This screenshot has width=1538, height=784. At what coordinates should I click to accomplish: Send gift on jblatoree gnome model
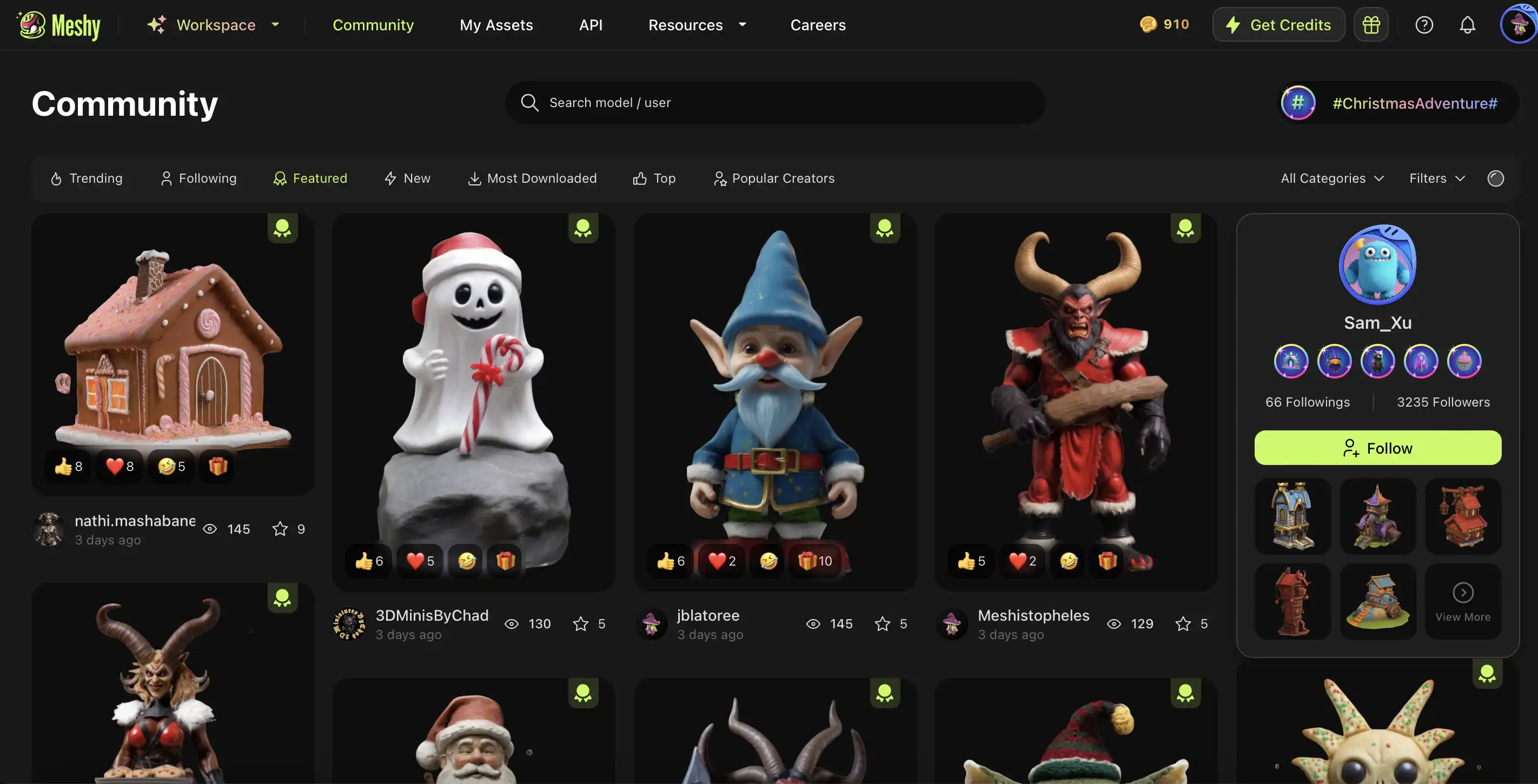(816, 561)
